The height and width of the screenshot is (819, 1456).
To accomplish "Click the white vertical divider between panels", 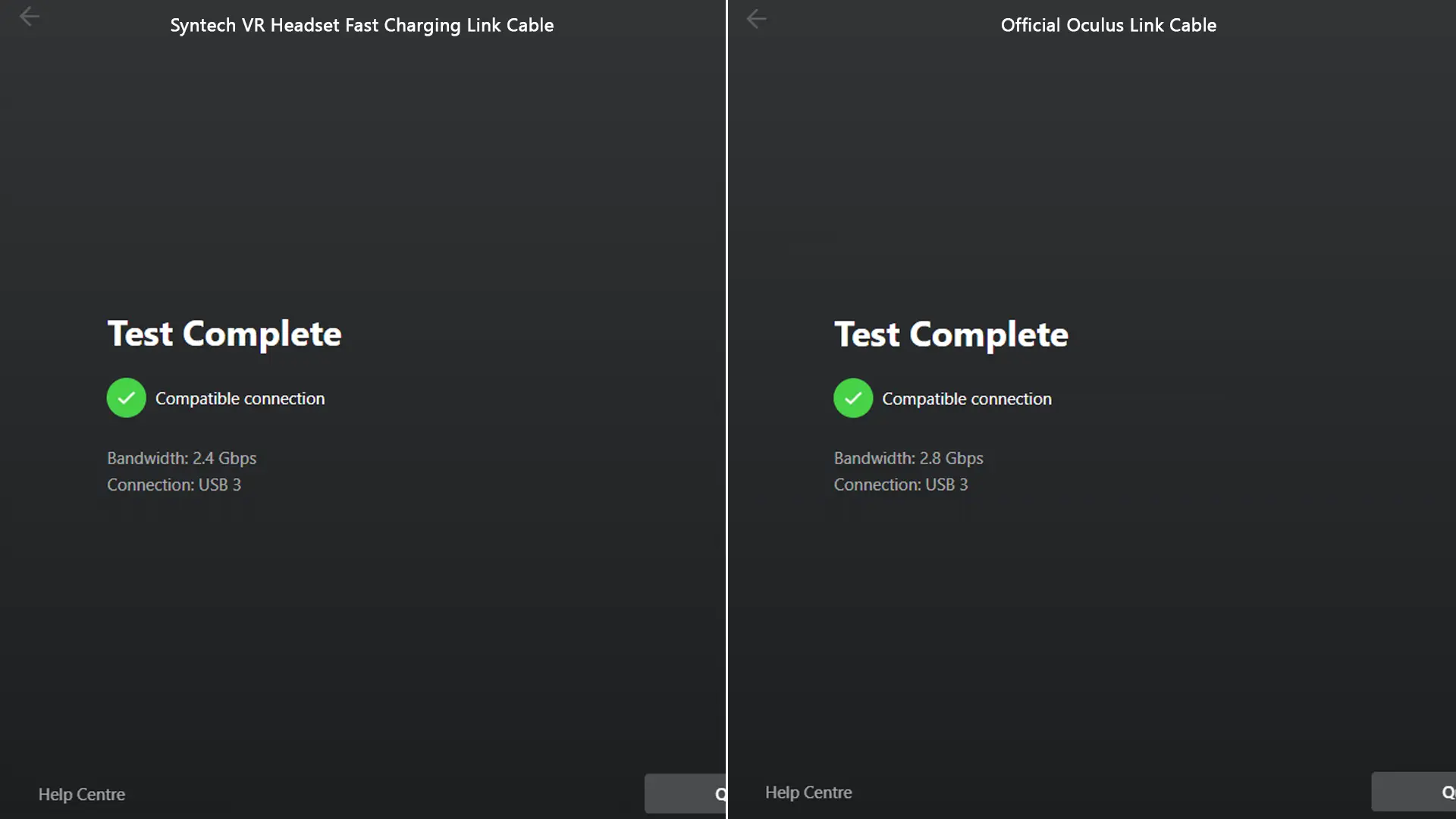I will pyautogui.click(x=726, y=409).
